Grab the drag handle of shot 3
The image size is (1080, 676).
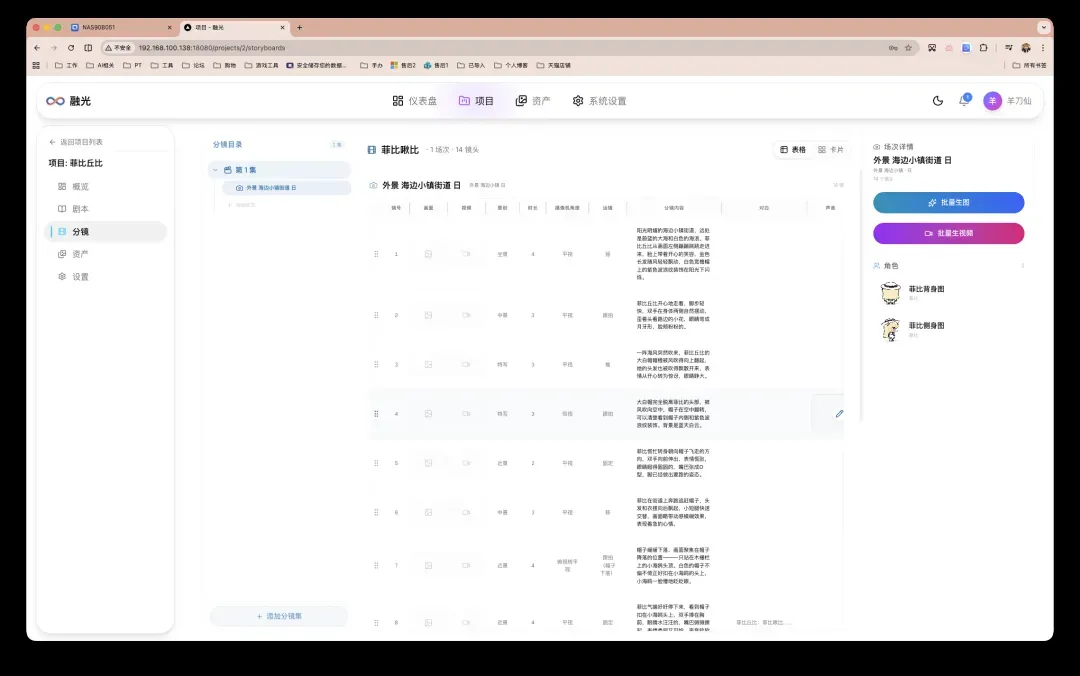point(376,365)
